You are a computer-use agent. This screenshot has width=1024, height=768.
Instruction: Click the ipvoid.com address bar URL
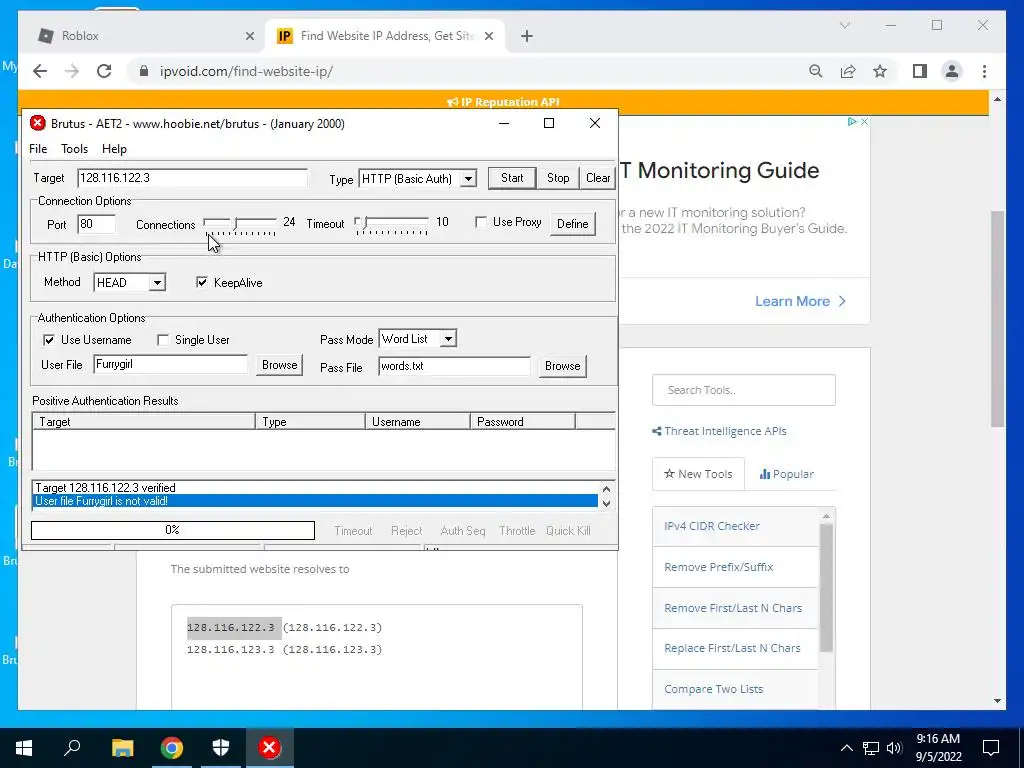tap(246, 71)
